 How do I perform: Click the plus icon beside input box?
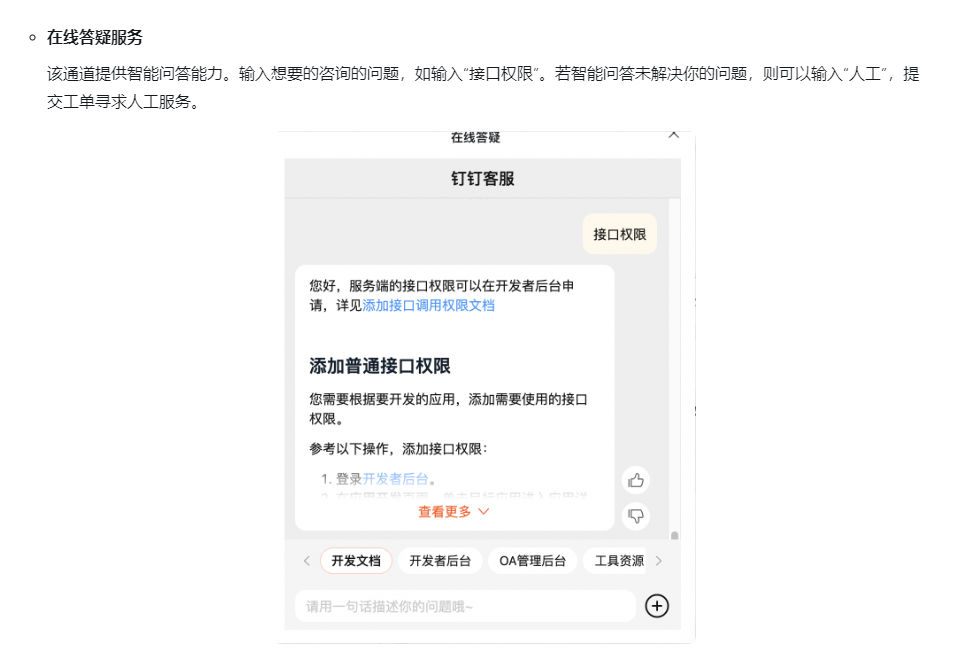(657, 606)
